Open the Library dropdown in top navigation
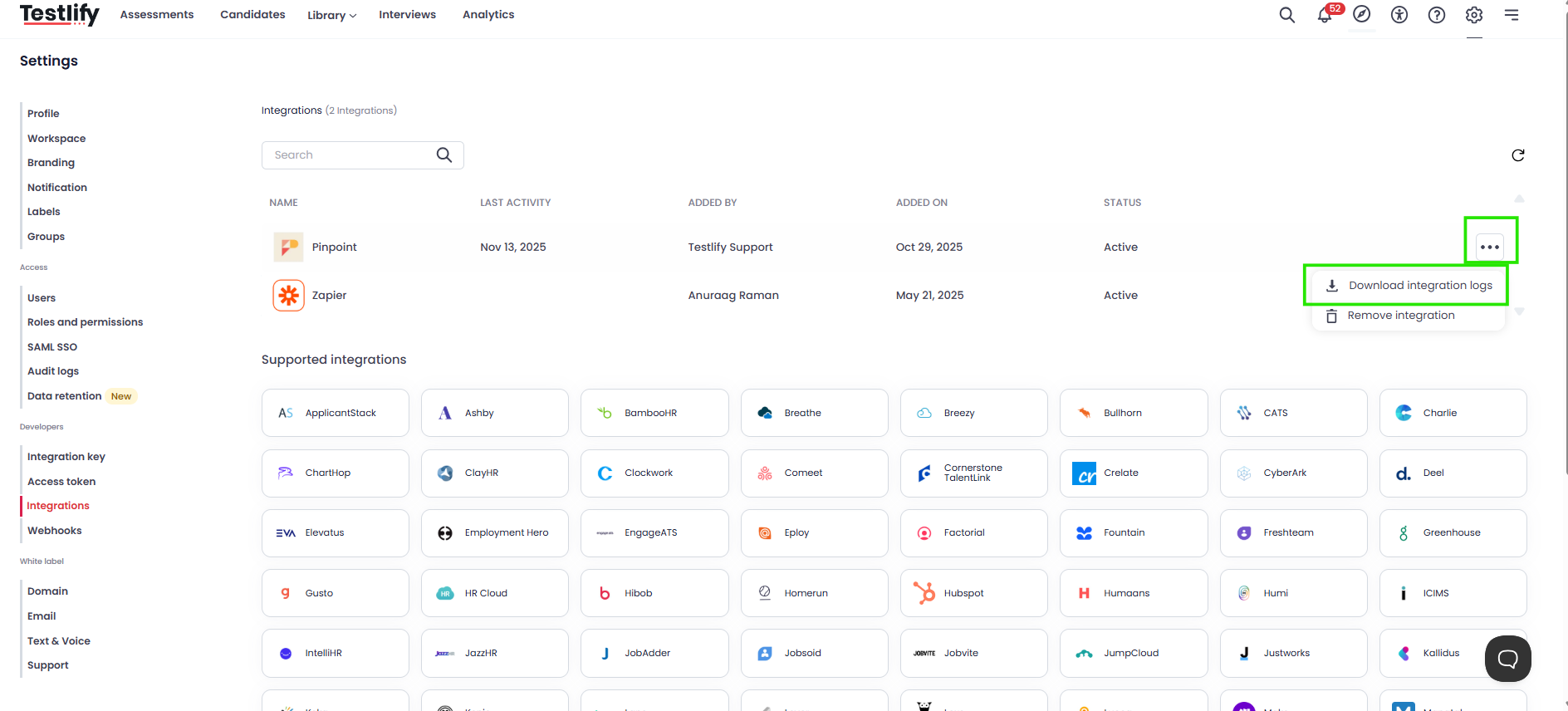The image size is (1568, 711). click(331, 15)
